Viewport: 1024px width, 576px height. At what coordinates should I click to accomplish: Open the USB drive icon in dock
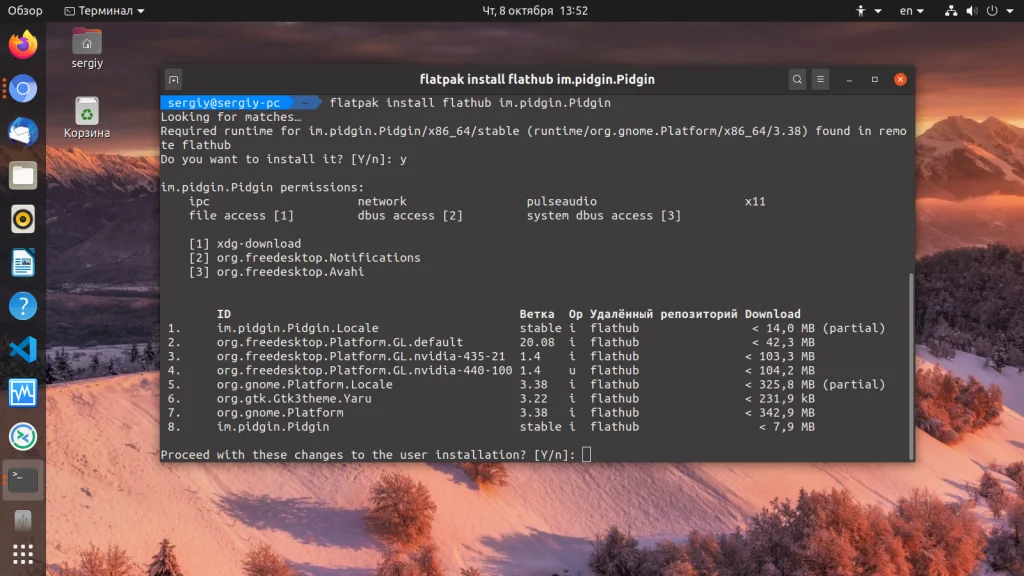[23, 520]
